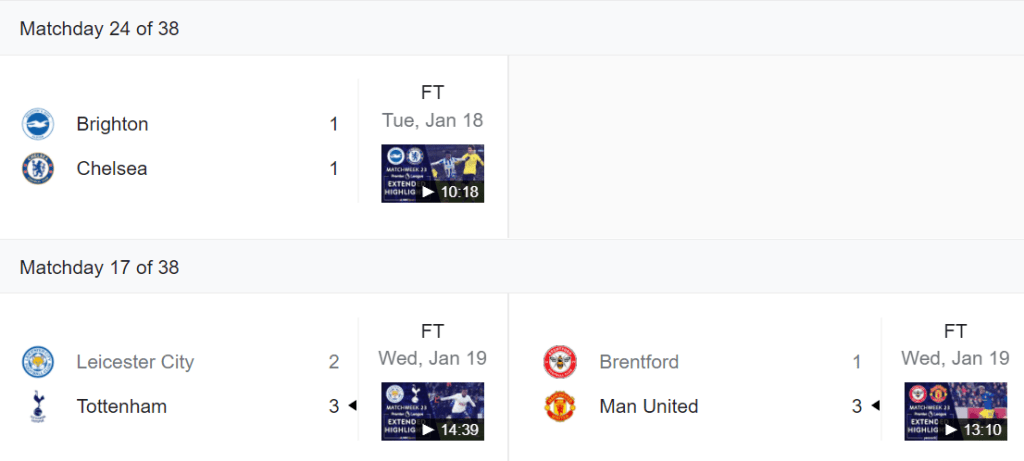This screenshot has height=461, width=1024.
Task: Click the Brentford club crest
Action: pos(560,362)
